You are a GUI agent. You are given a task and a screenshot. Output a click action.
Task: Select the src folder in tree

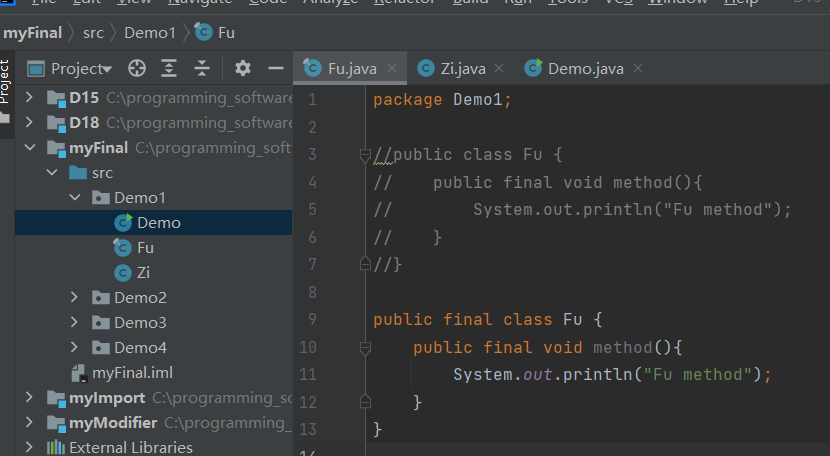[153, 173]
